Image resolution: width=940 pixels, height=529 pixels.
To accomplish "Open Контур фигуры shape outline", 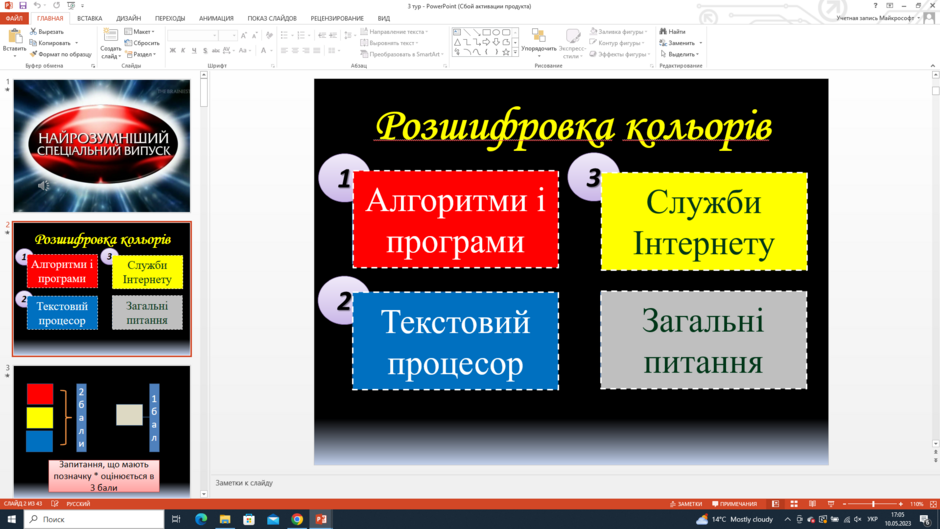I will pos(617,43).
